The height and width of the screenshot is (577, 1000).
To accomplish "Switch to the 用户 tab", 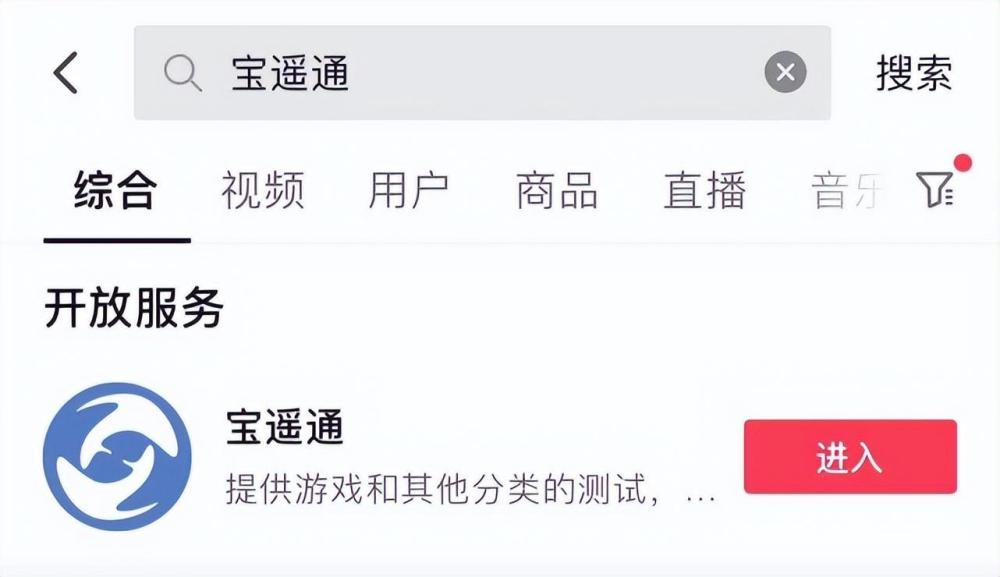I will click(412, 192).
